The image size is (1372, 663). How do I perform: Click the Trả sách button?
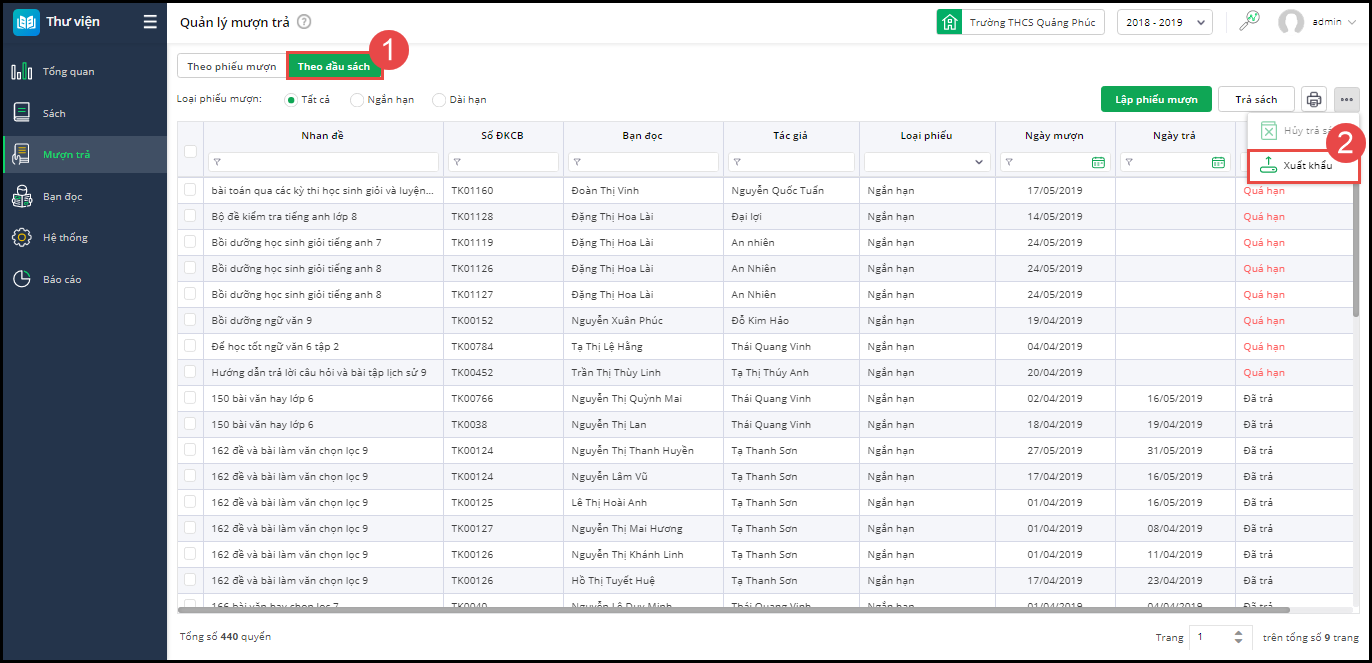point(1256,100)
